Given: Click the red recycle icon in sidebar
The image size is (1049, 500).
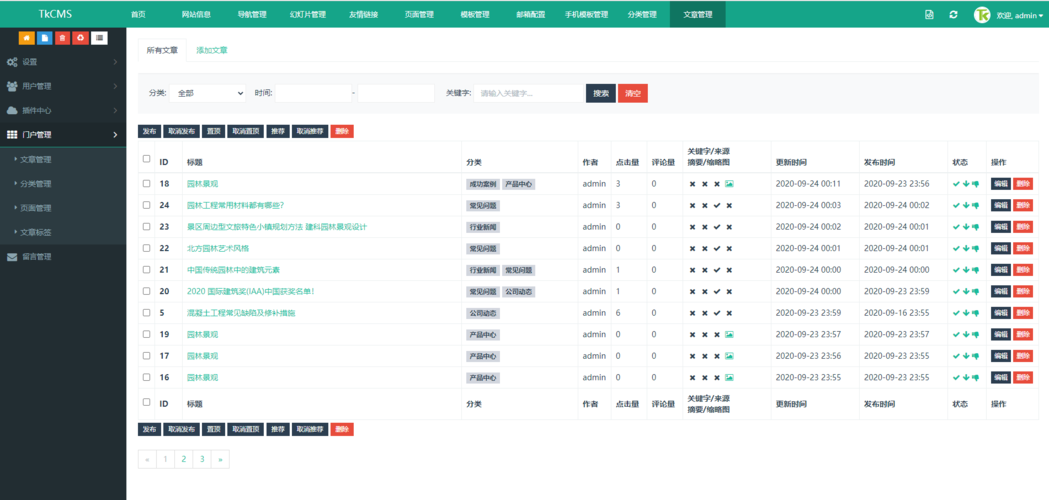Looking at the screenshot, I should [81, 38].
